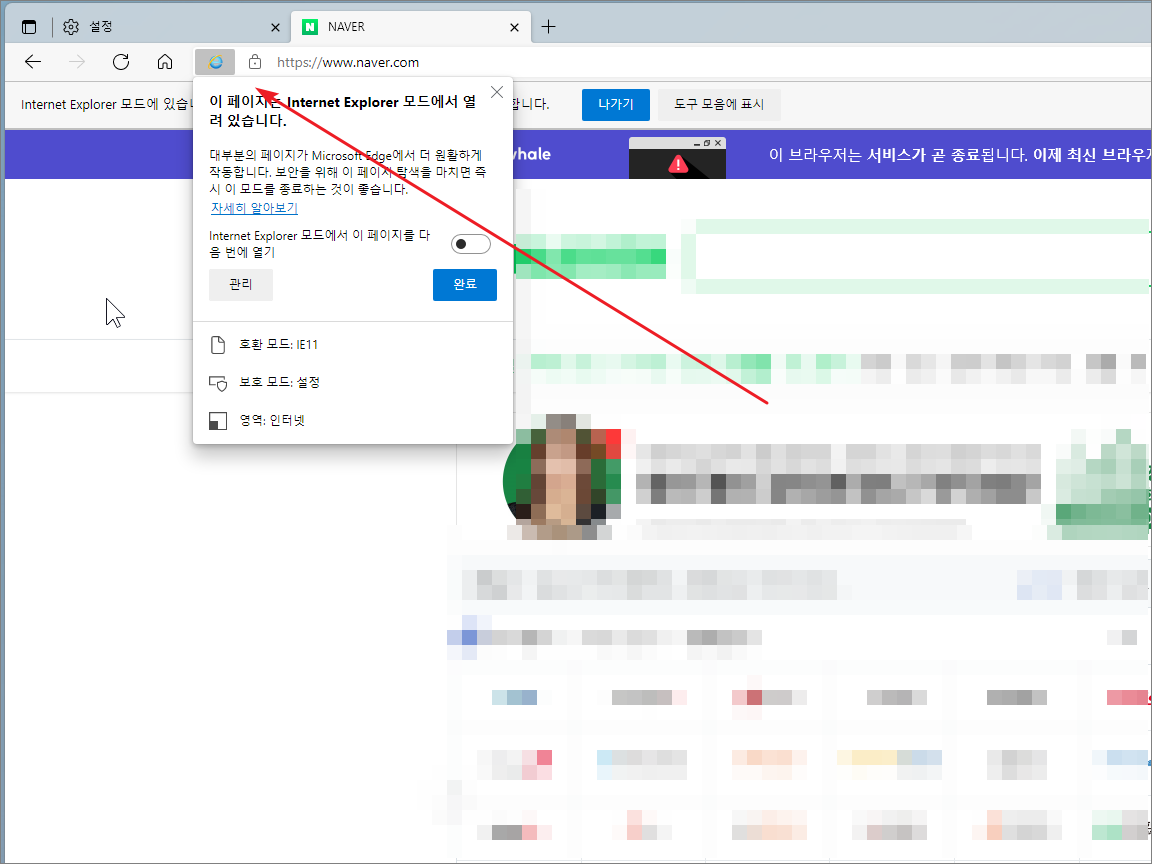Click the 도구 모음에 표시 button

click(719, 104)
